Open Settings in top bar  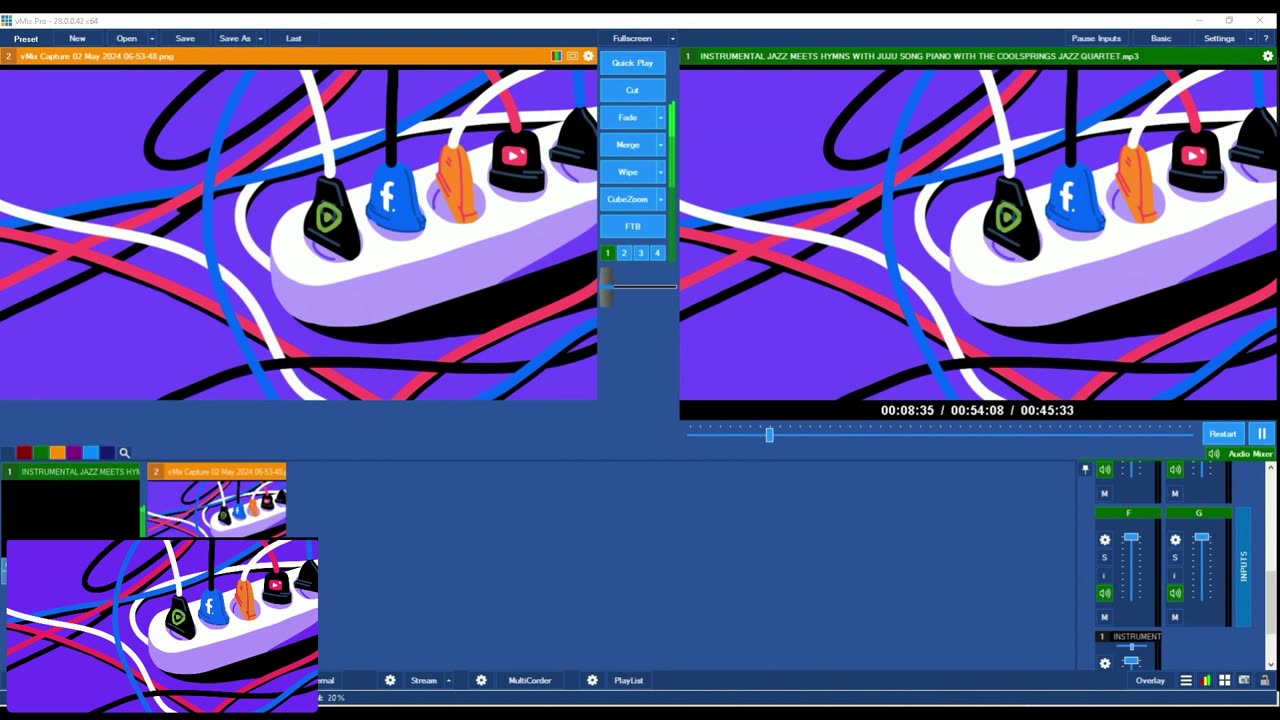(1219, 39)
